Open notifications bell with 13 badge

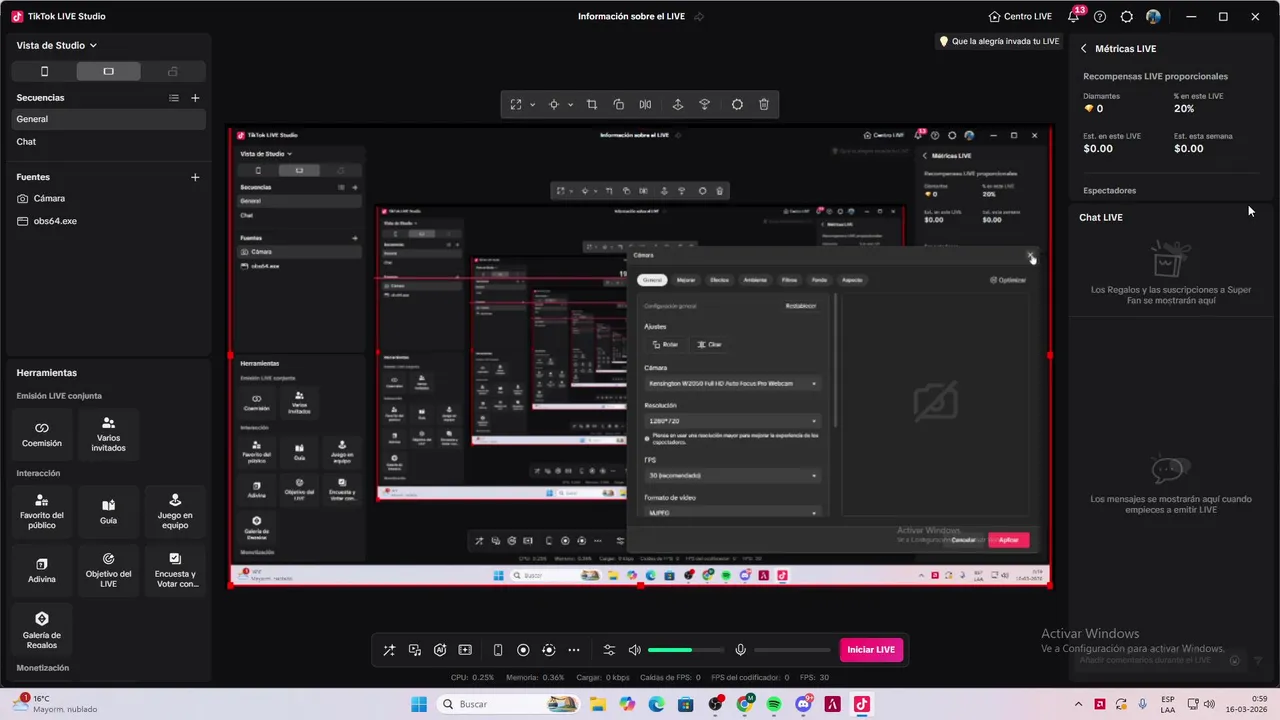click(1074, 17)
